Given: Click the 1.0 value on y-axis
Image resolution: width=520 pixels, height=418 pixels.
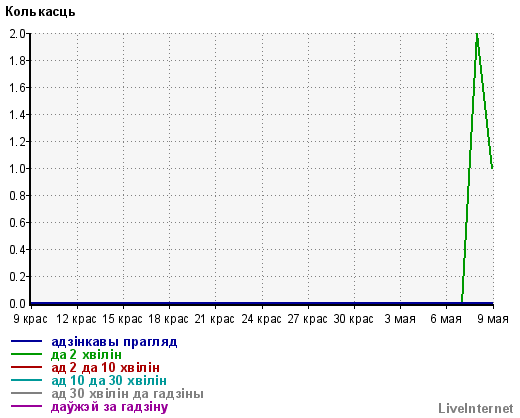Looking at the screenshot, I should click(18, 168).
